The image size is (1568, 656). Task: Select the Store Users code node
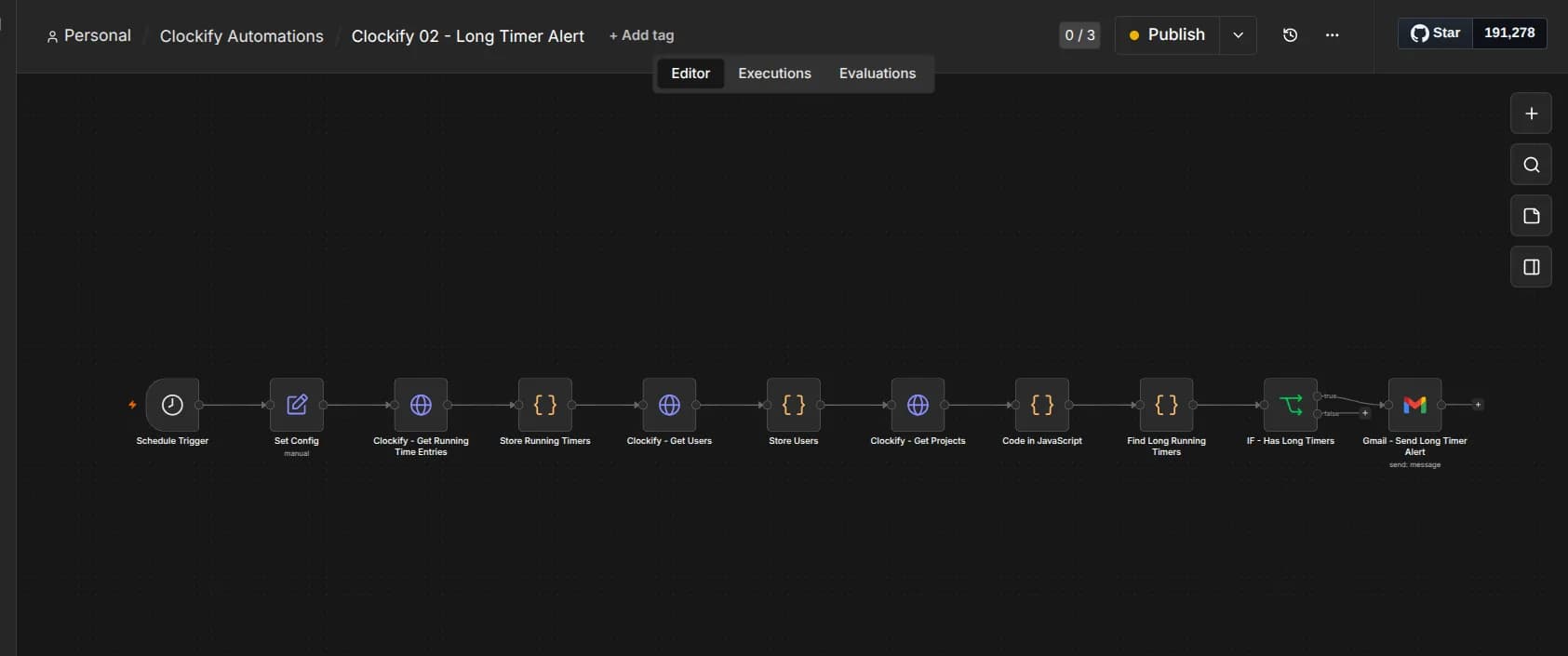tap(794, 405)
